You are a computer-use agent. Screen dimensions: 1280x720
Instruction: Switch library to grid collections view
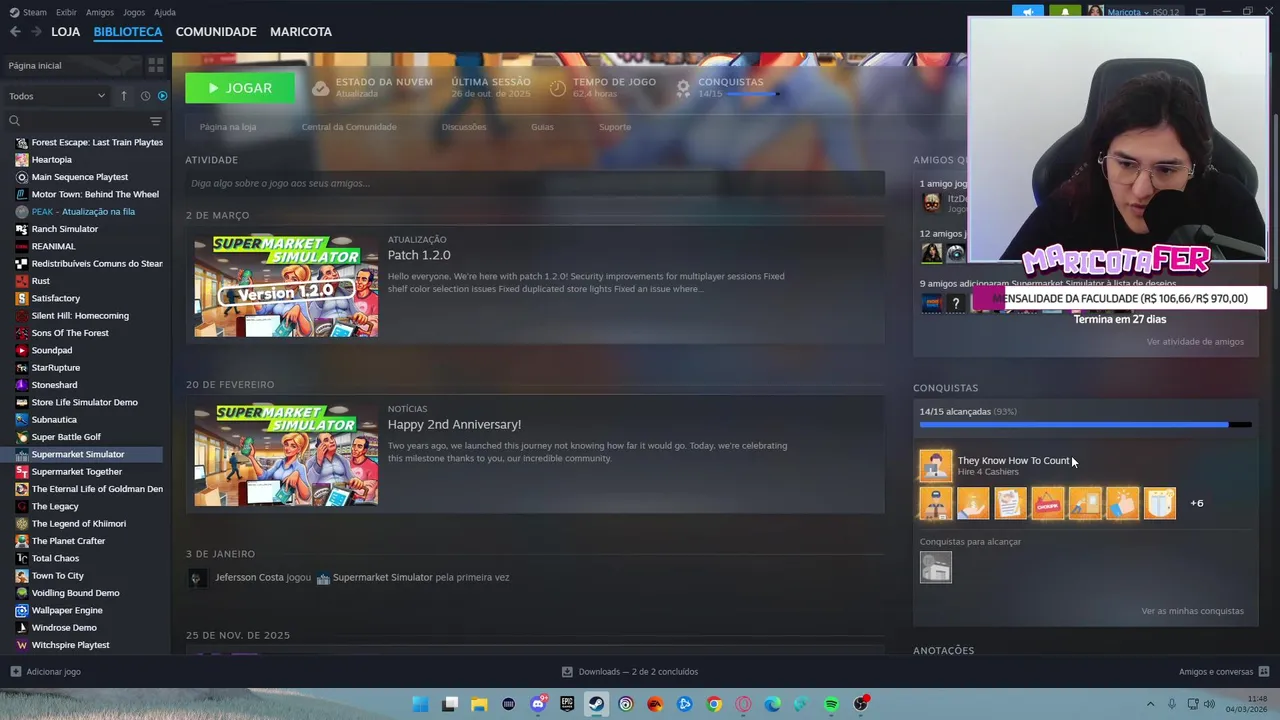click(x=156, y=65)
